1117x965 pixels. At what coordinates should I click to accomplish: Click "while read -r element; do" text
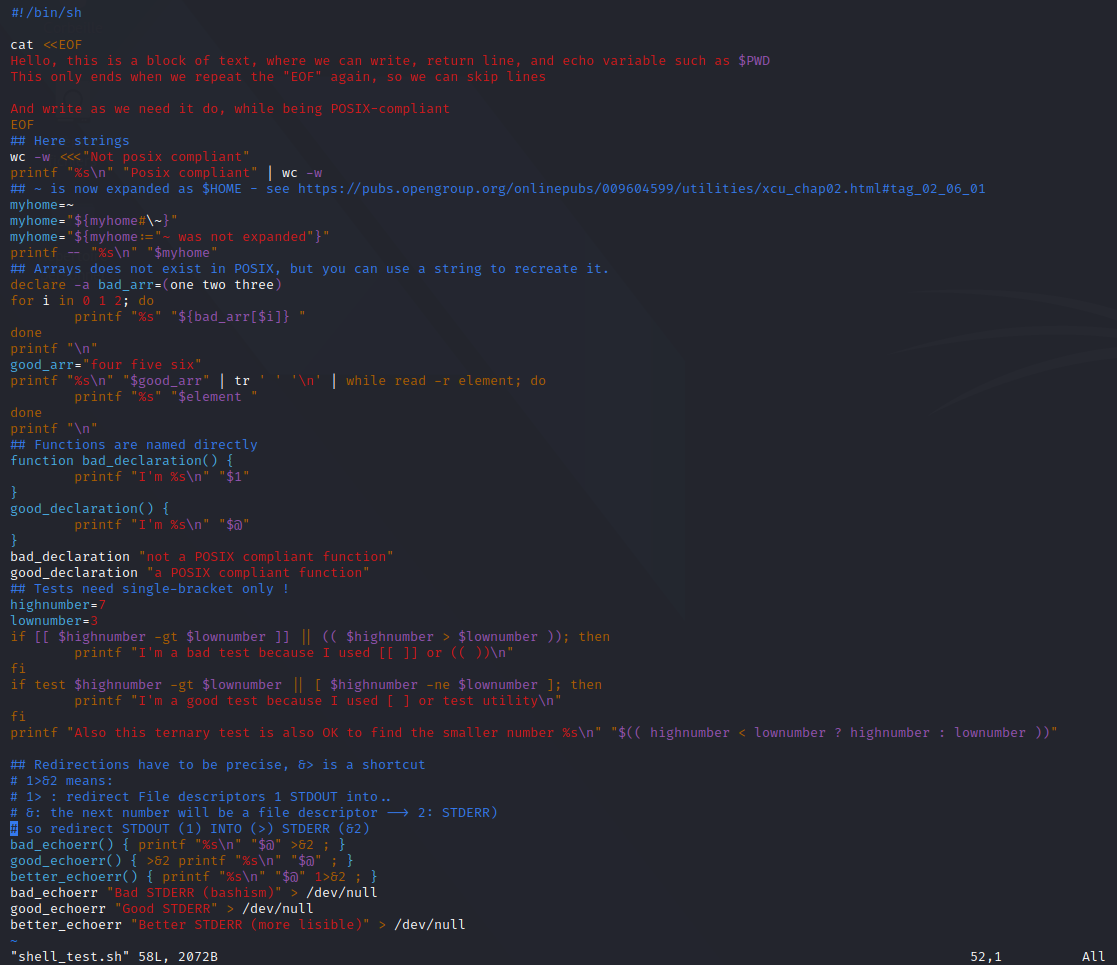pyautogui.click(x=446, y=381)
